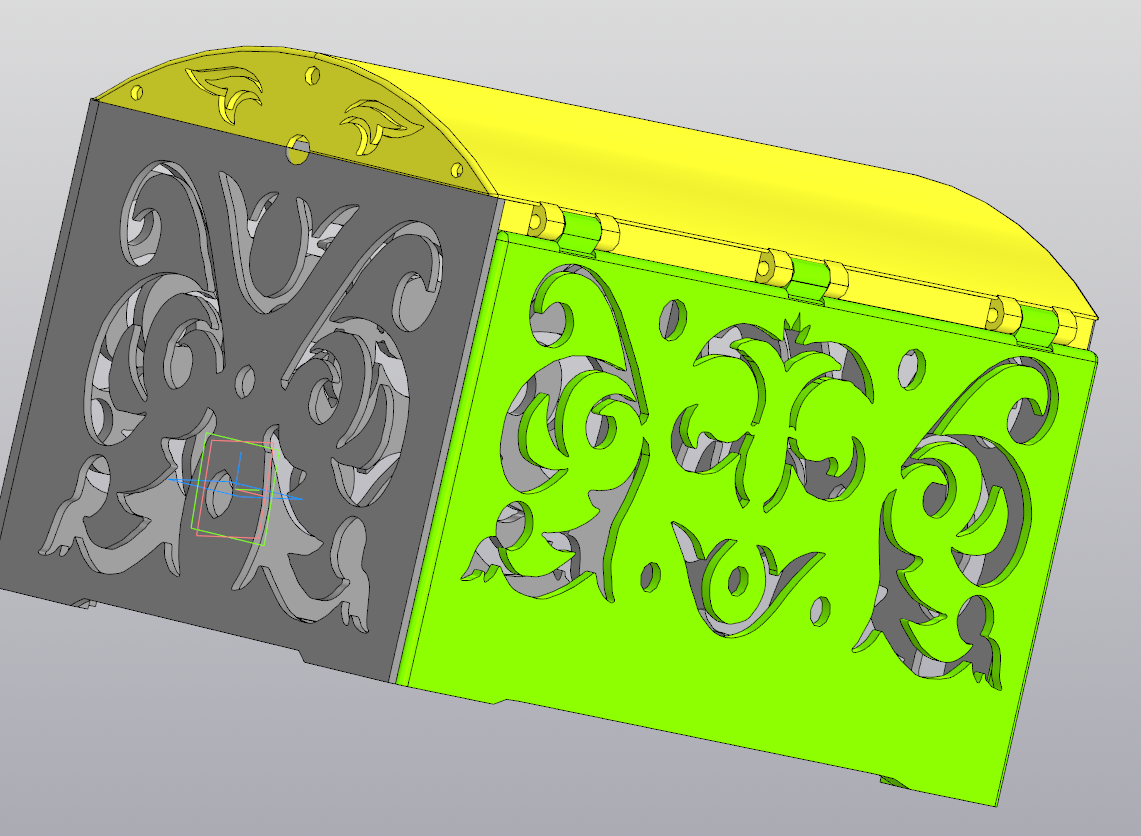Click the upper-right round hole in green panel
The height and width of the screenshot is (836, 1141).
coord(910,368)
